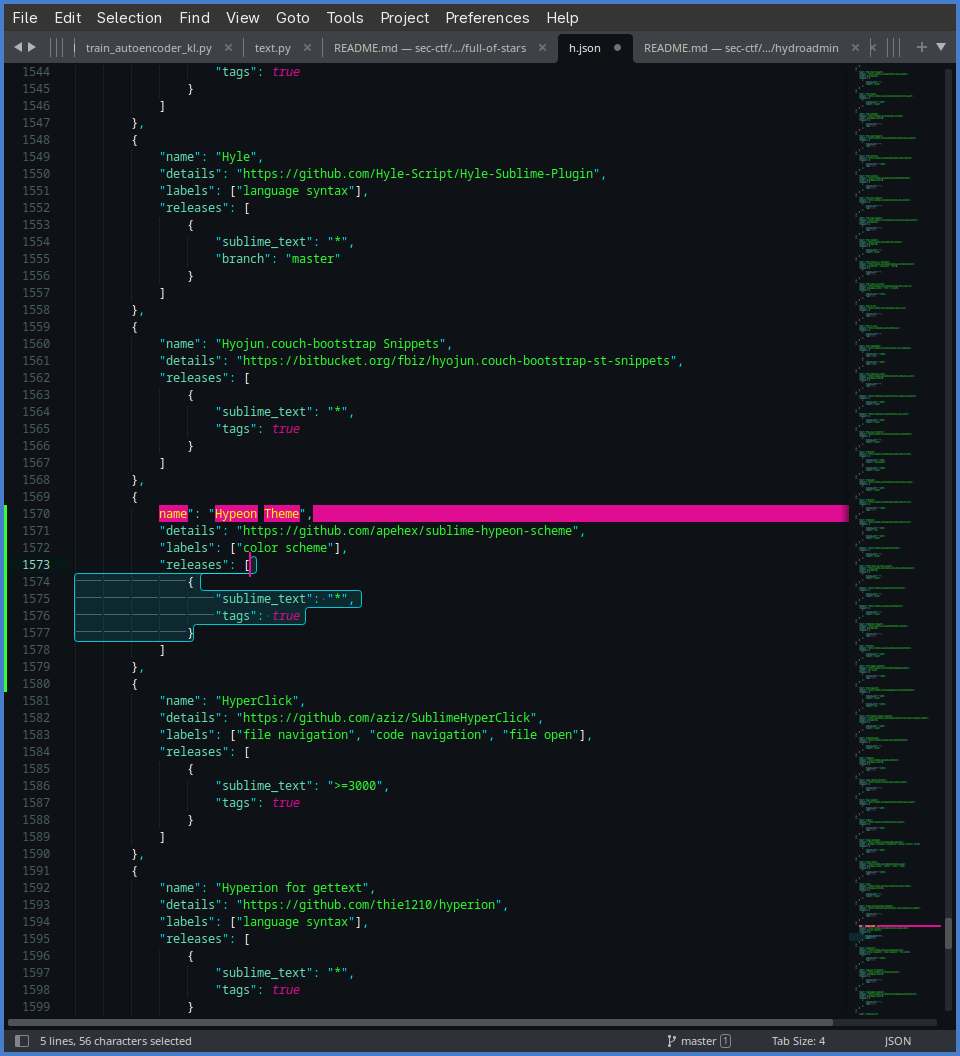Click the unsaved dot on h.json tab

pos(617,48)
